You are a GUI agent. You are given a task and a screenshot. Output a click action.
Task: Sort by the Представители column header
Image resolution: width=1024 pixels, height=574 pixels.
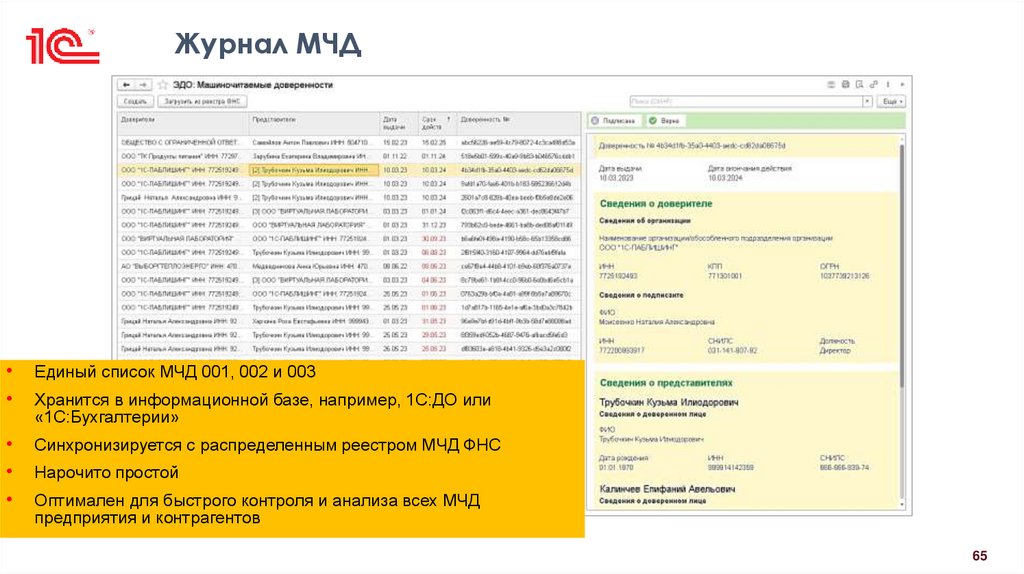(x=314, y=123)
